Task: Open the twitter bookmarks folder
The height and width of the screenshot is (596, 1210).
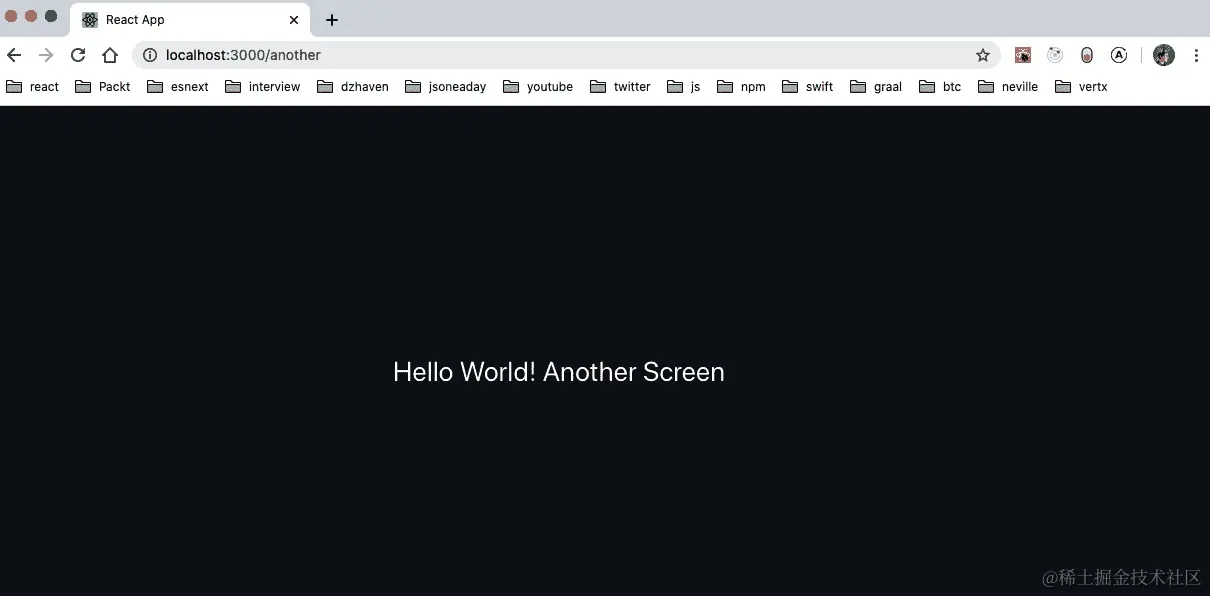Action: point(621,87)
